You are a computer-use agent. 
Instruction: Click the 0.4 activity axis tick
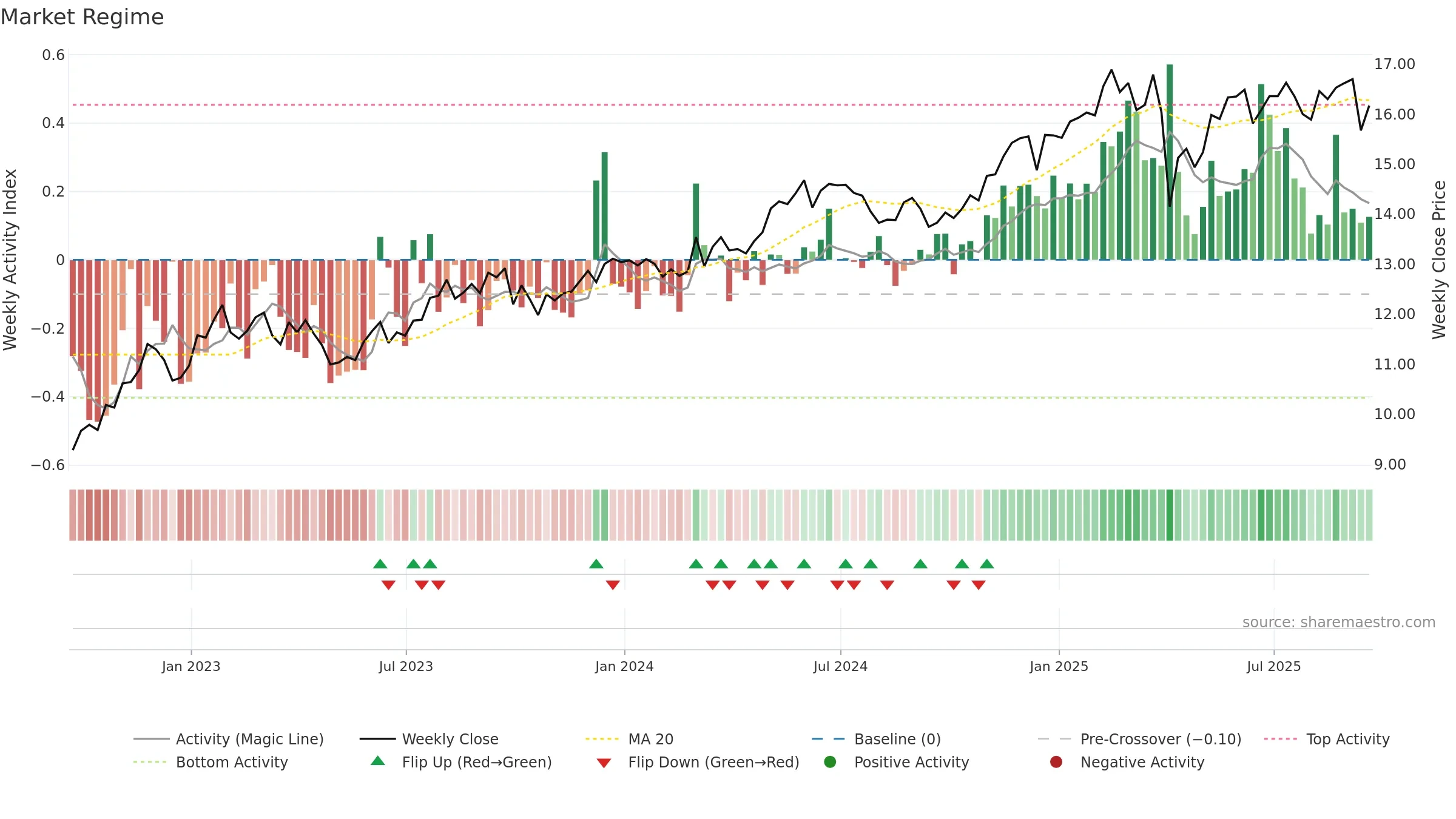pos(53,123)
